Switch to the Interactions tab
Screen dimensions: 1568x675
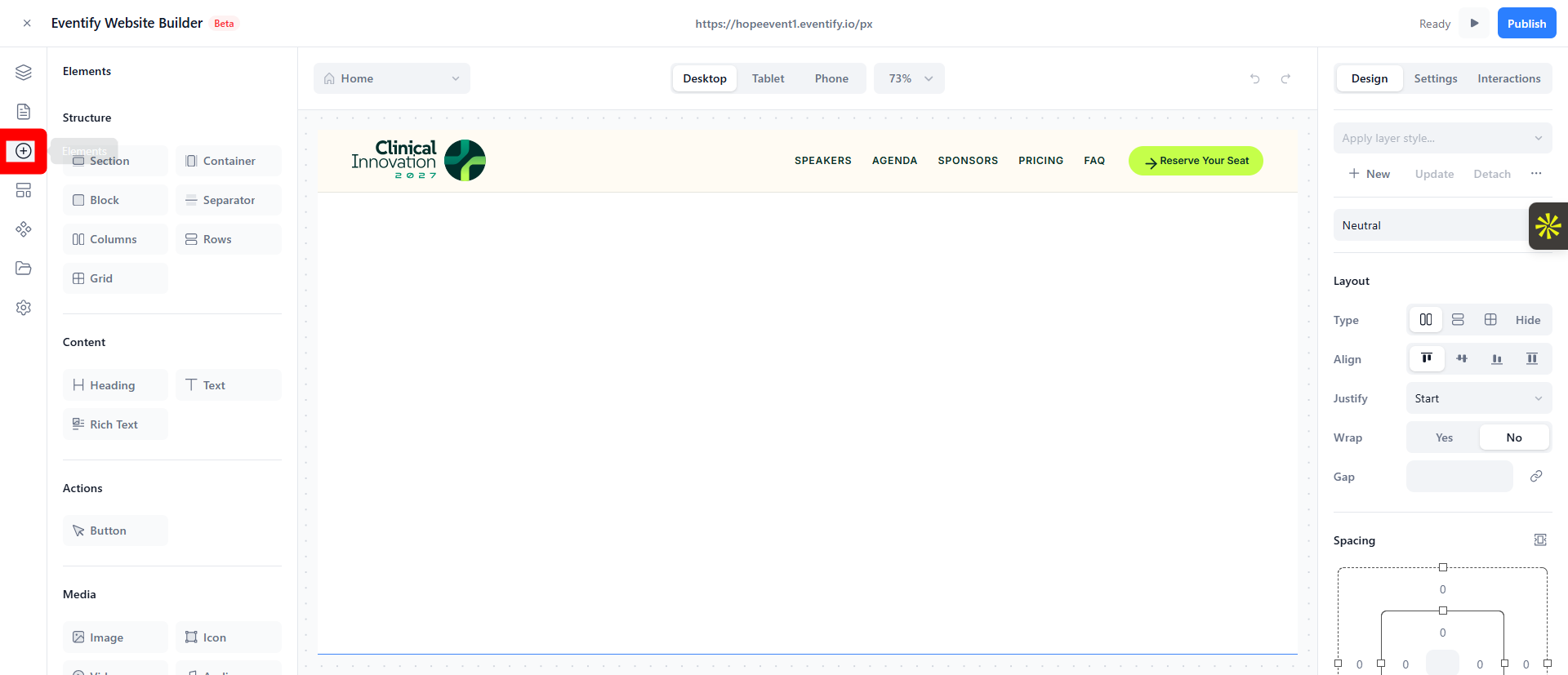click(x=1509, y=78)
